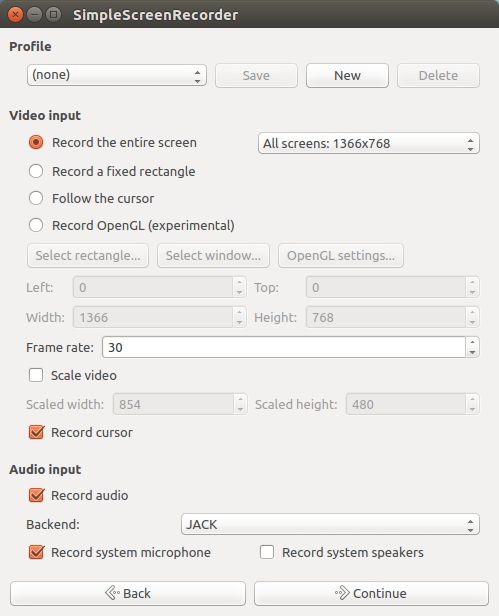
Task: Decrease frame rate with down arrow
Action: (x=472, y=352)
